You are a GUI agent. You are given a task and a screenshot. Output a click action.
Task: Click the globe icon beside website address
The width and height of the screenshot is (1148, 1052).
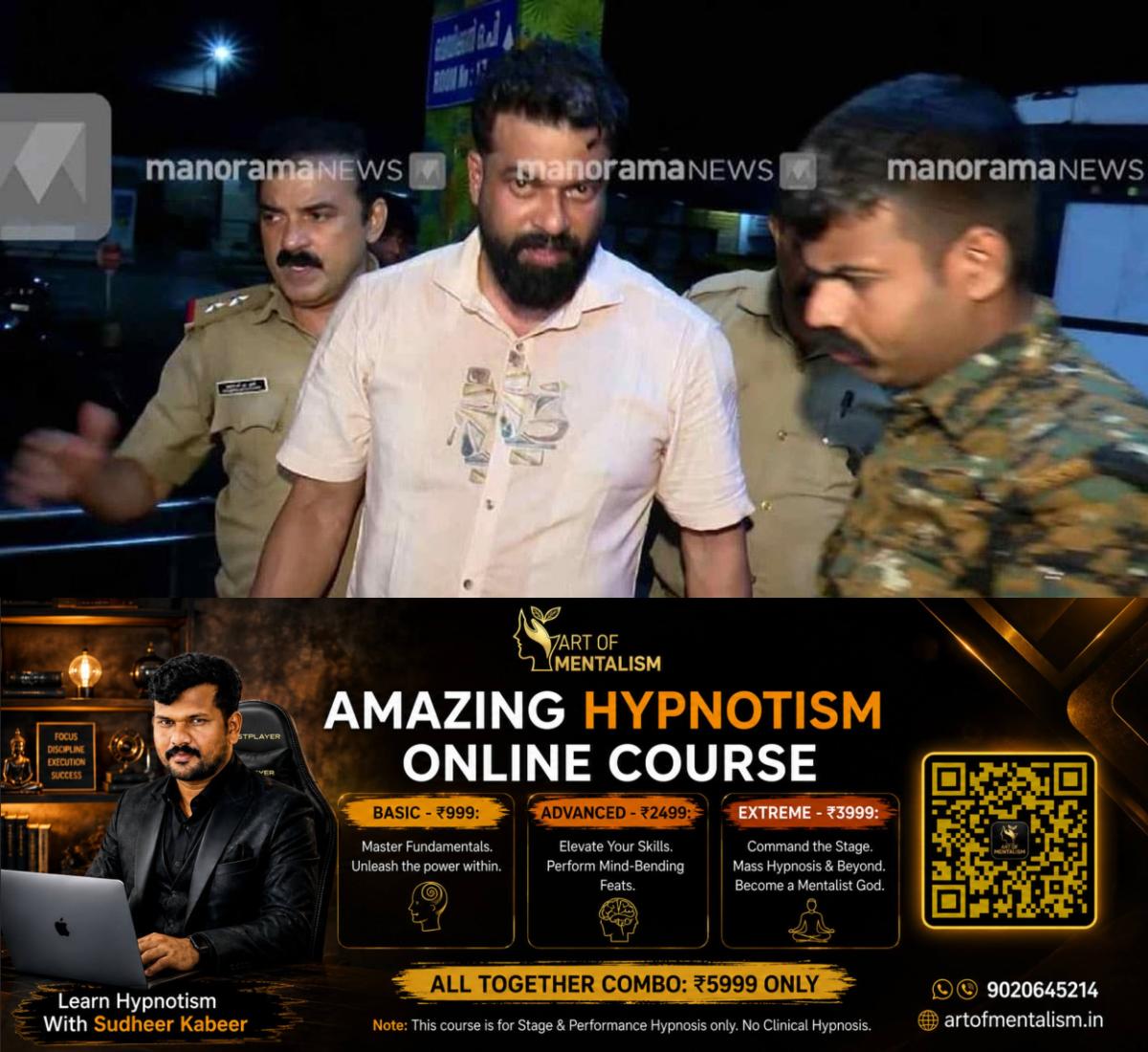(x=927, y=1020)
